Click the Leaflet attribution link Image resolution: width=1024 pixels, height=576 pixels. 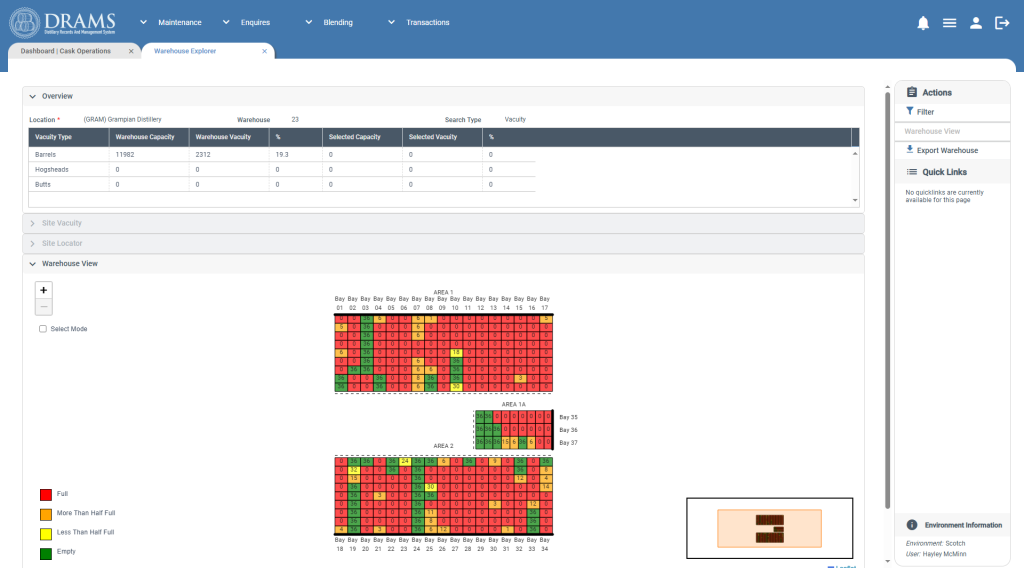pyautogui.click(x=841, y=565)
